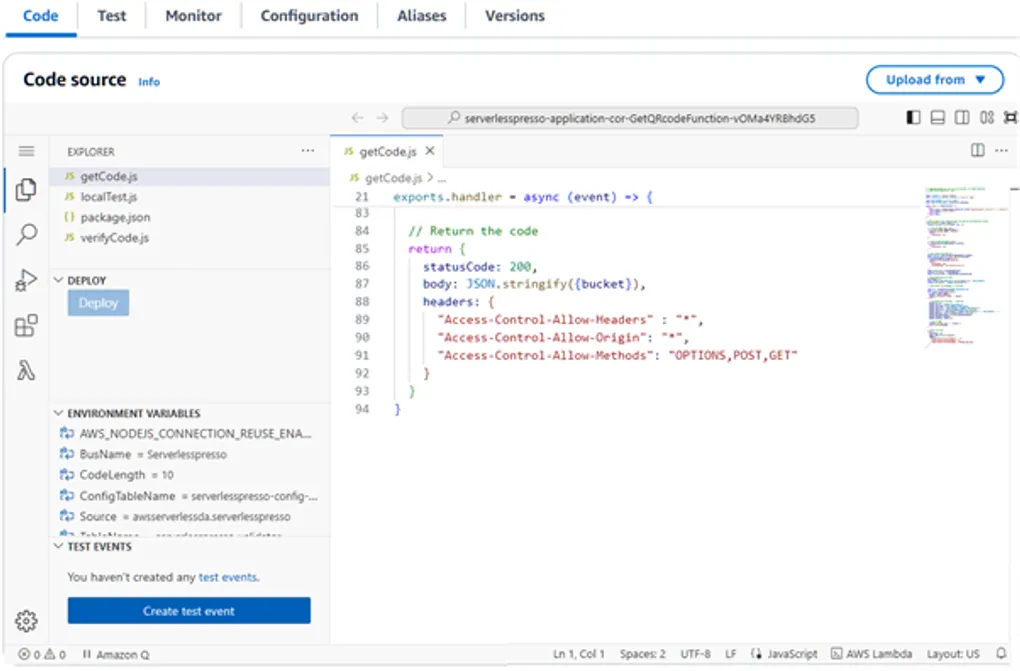Open the AWS Lambda icon in sidebar
The width and height of the screenshot is (1020, 671).
(26, 371)
